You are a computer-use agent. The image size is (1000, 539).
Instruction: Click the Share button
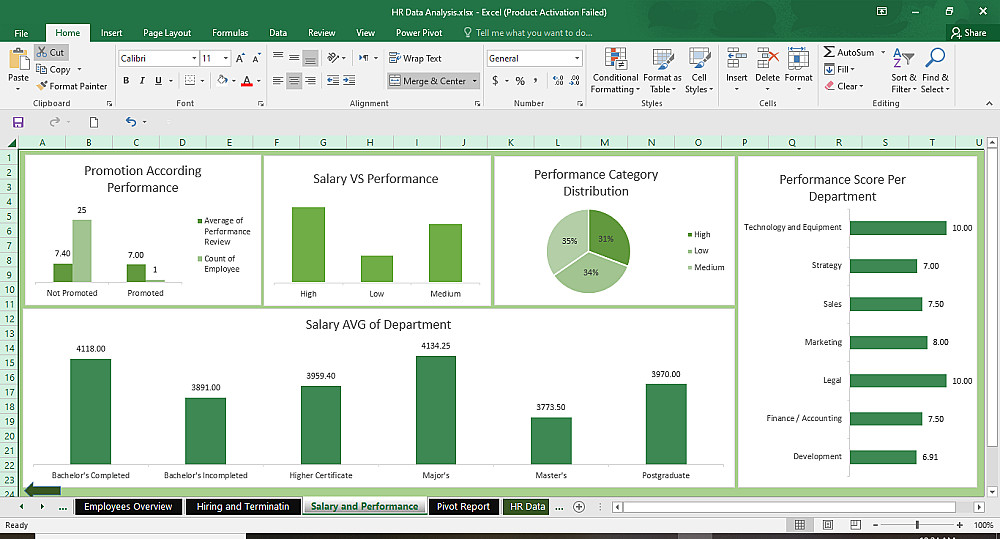tap(968, 33)
